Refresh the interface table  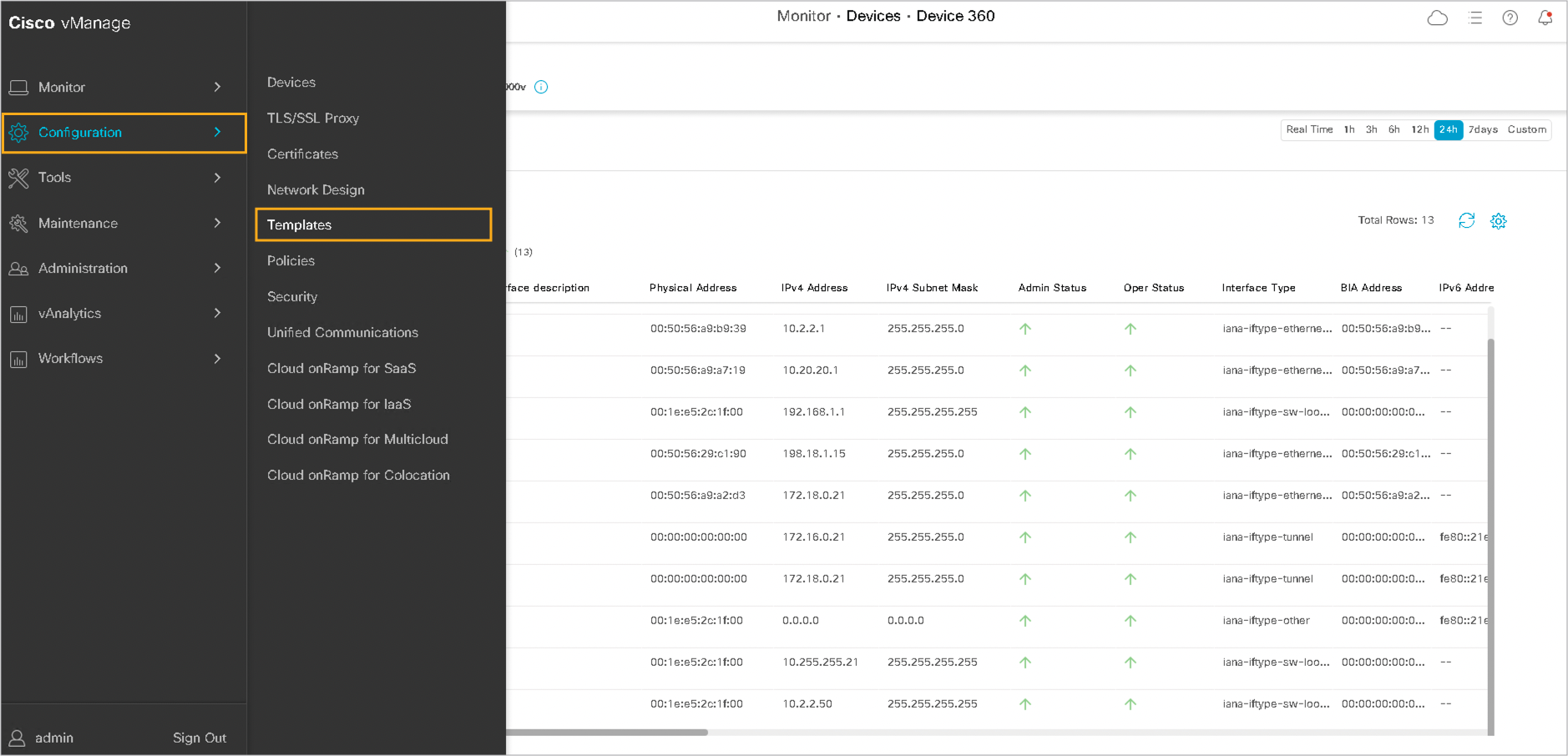1466,220
